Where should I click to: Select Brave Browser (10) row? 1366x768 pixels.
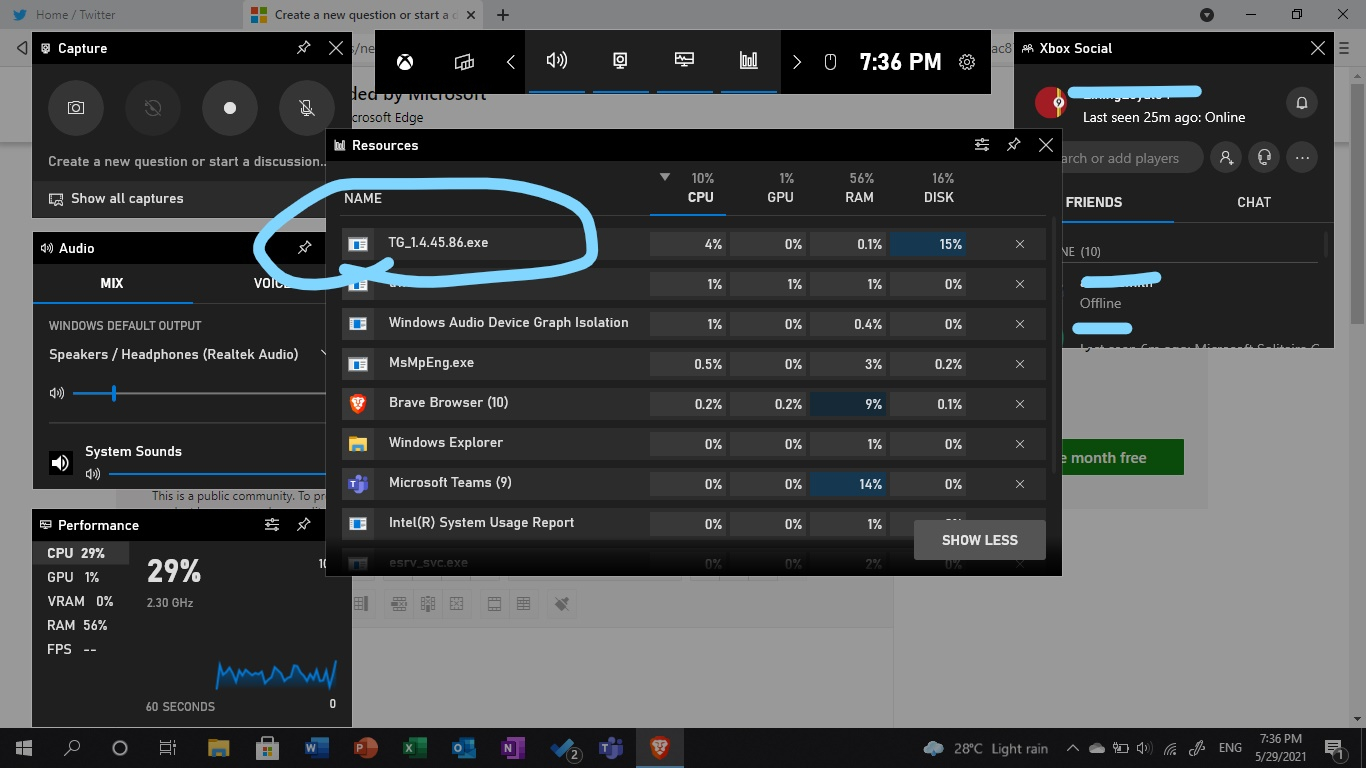click(x=694, y=403)
